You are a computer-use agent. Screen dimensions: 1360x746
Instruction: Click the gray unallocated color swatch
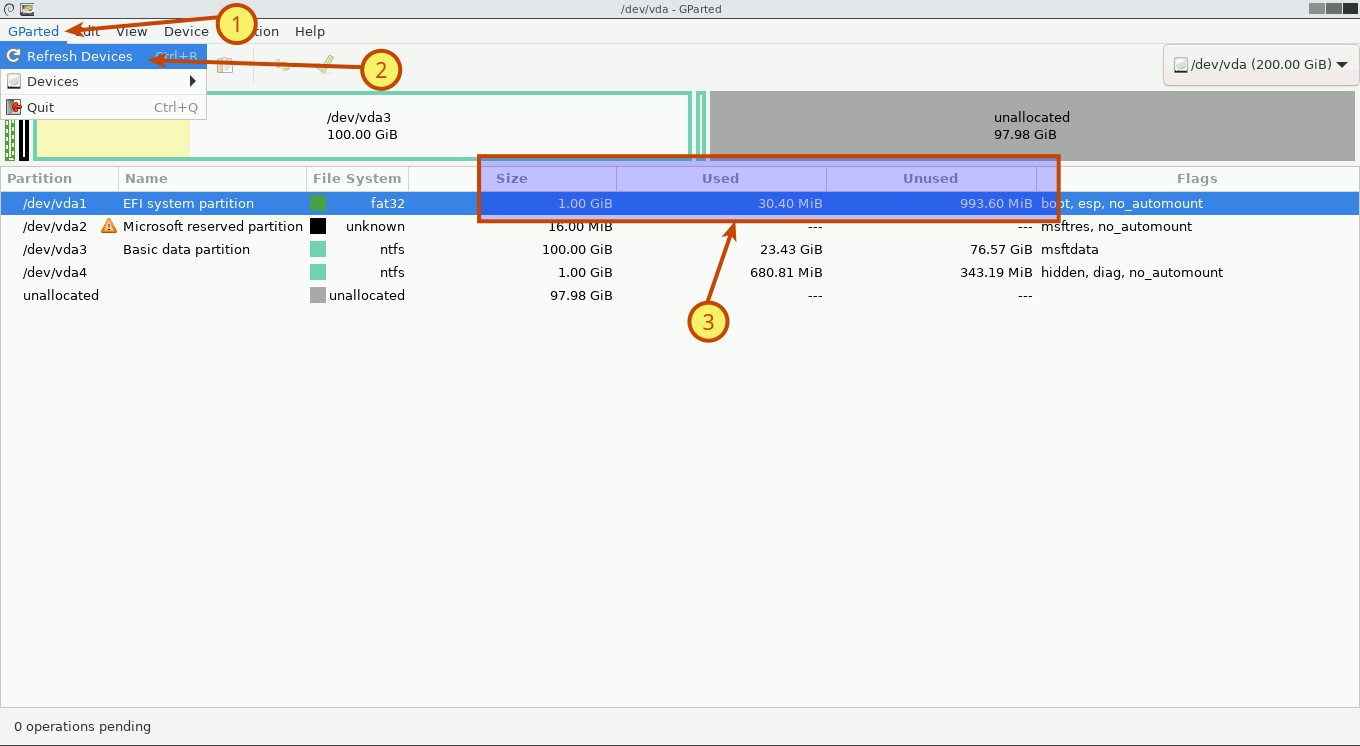pos(318,295)
